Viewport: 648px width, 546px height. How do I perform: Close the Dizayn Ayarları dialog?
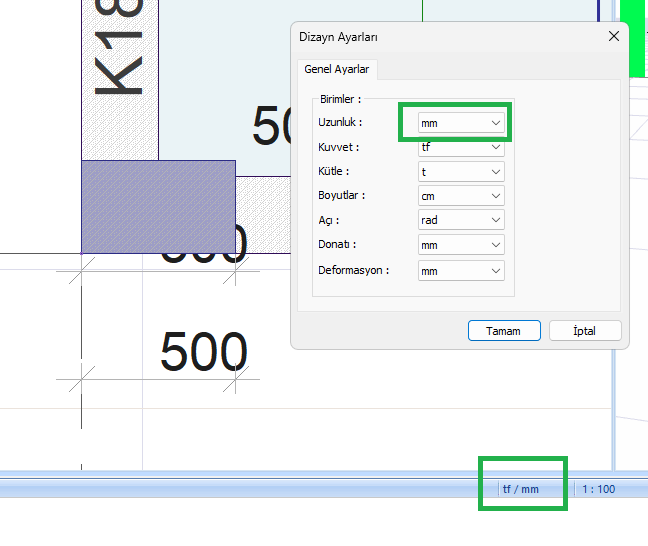[614, 36]
